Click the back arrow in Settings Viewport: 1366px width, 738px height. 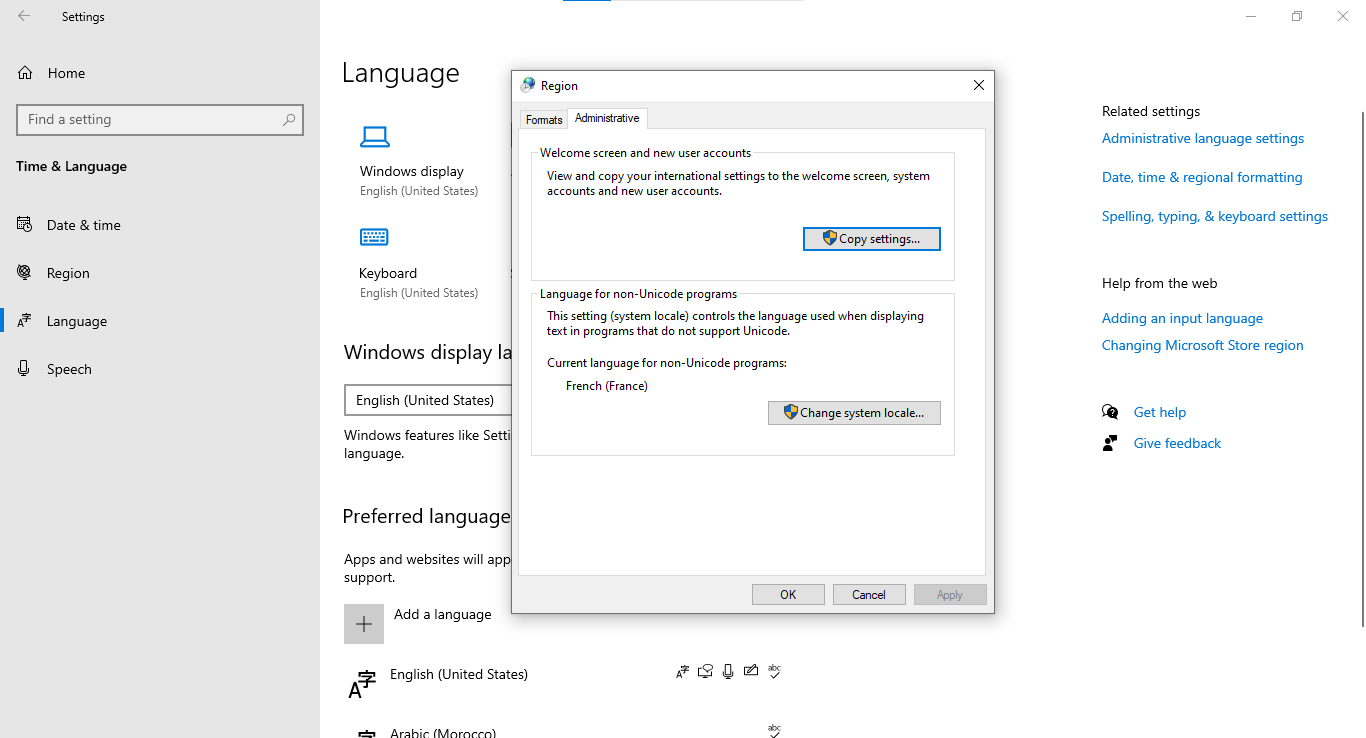coord(24,16)
